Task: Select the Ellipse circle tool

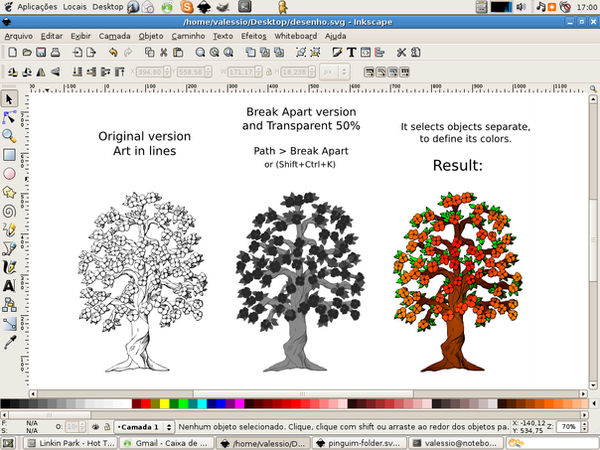Action: [9, 173]
